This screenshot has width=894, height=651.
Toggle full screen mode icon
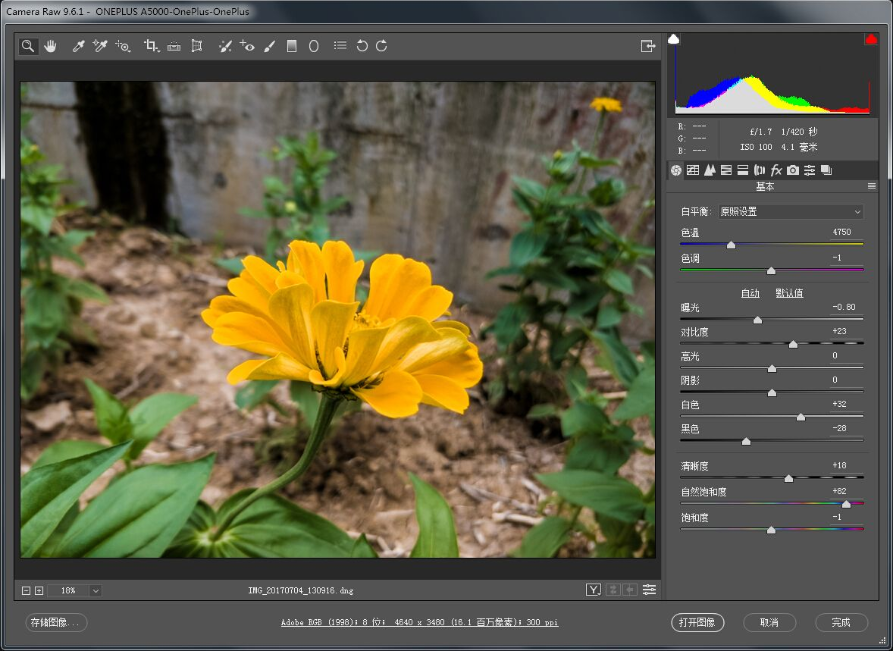648,46
